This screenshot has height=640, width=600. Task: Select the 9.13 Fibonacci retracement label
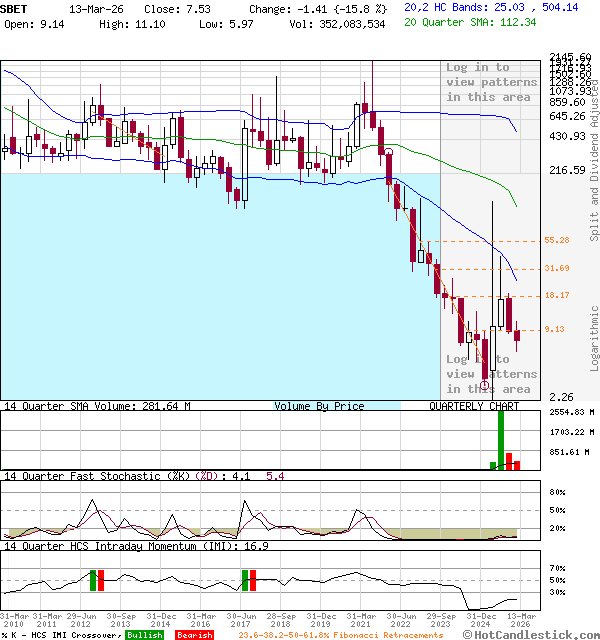click(555, 329)
